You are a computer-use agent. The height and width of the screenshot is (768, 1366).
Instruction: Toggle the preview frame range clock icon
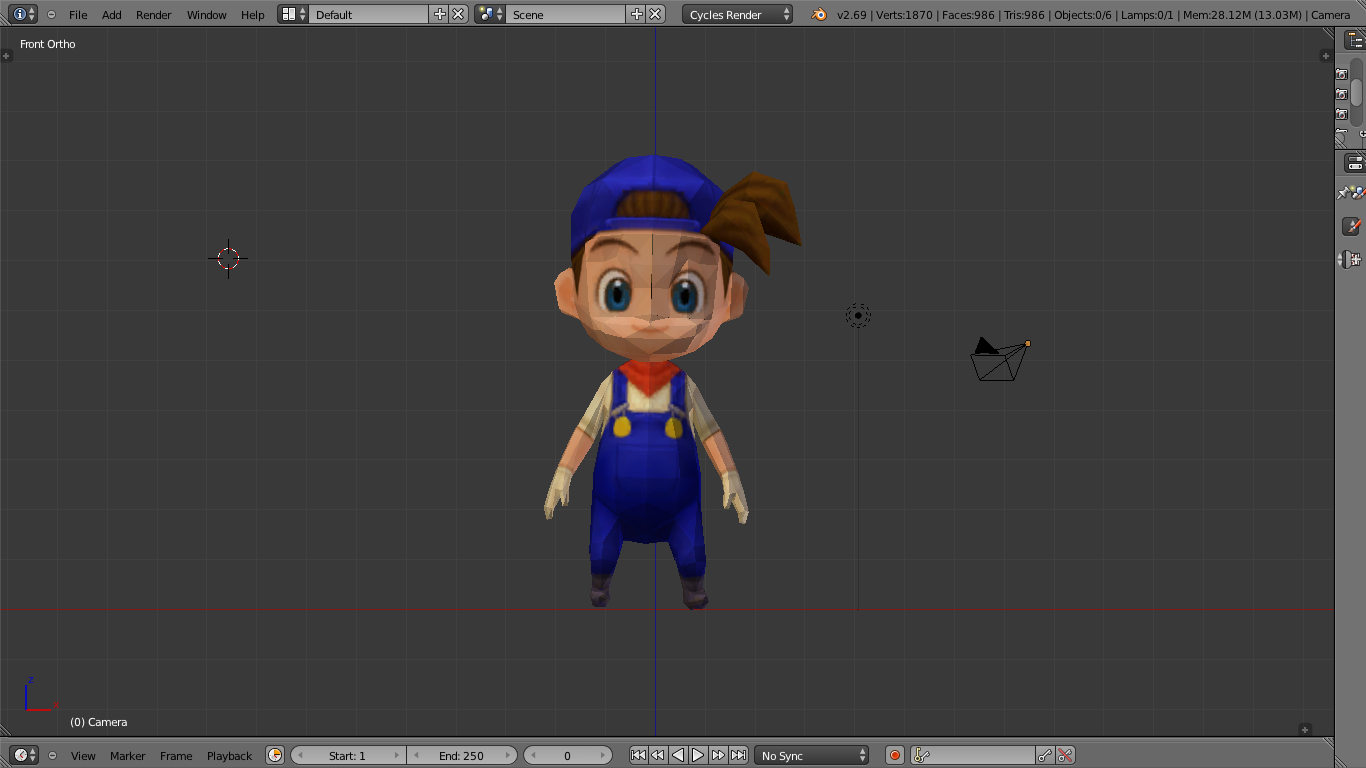click(x=275, y=755)
